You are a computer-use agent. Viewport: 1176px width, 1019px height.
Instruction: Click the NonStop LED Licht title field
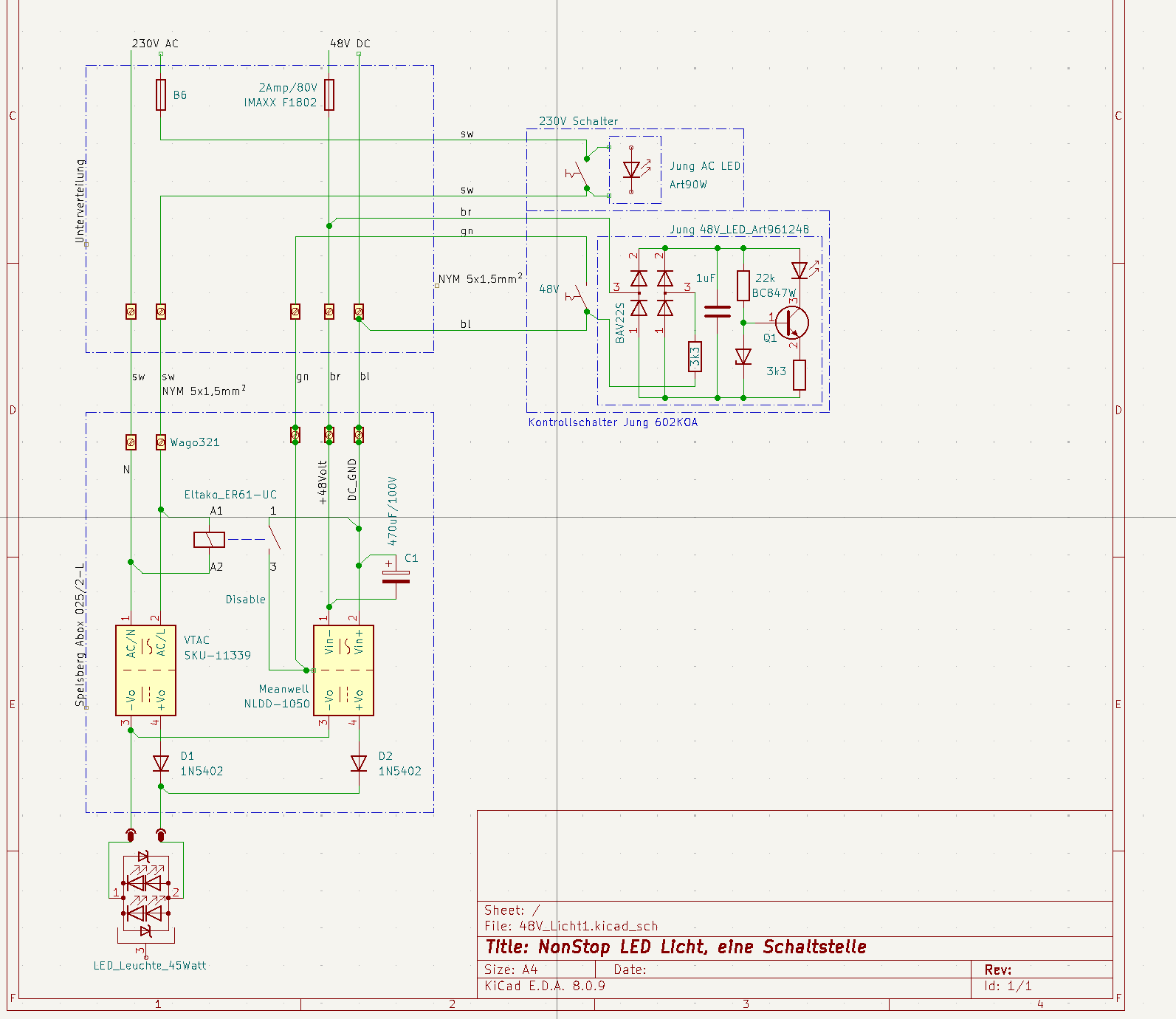pyautogui.click(x=675, y=947)
